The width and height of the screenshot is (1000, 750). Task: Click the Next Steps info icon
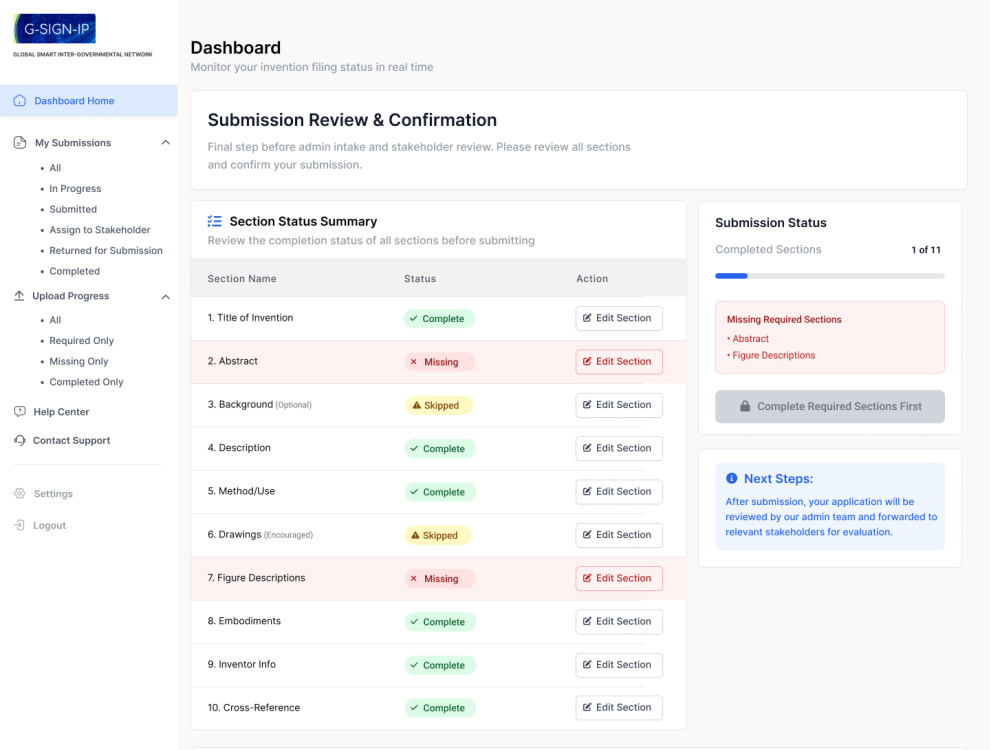(732, 478)
